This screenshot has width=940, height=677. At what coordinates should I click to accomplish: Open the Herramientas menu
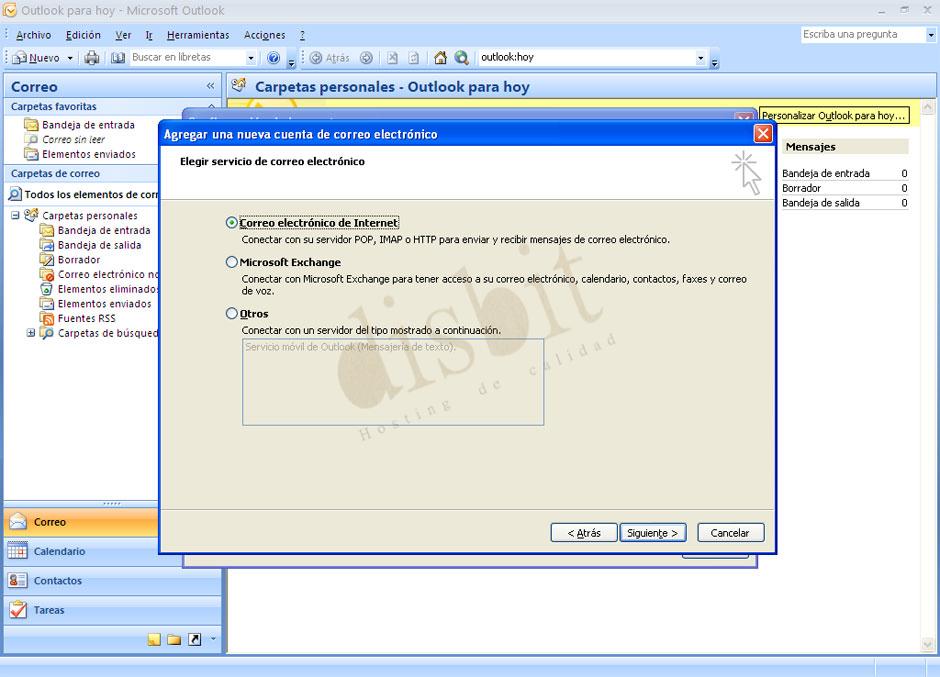coord(197,33)
